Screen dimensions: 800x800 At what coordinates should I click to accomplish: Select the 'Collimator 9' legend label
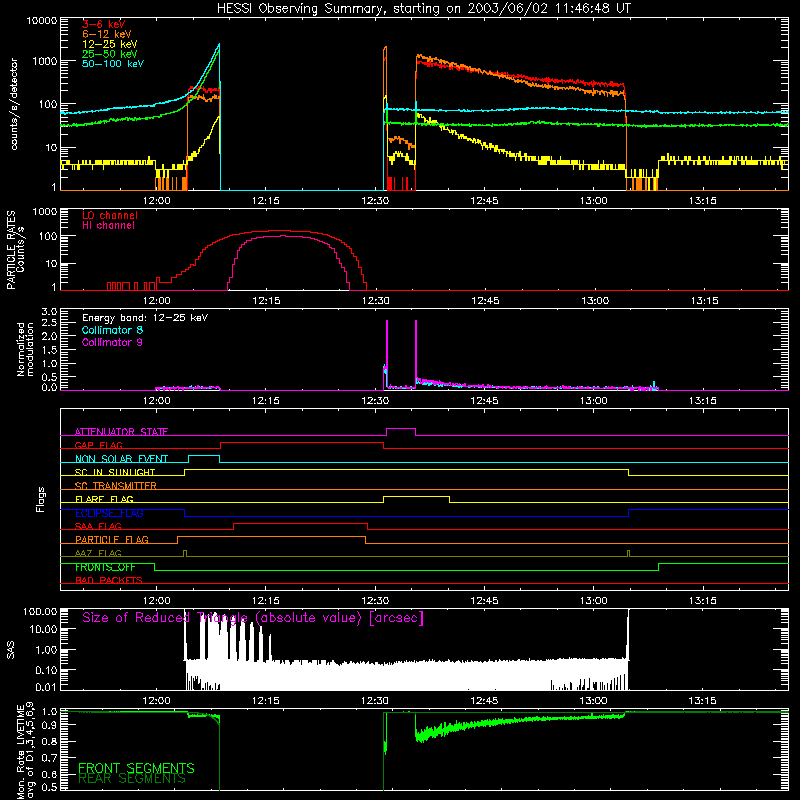[x=112, y=342]
